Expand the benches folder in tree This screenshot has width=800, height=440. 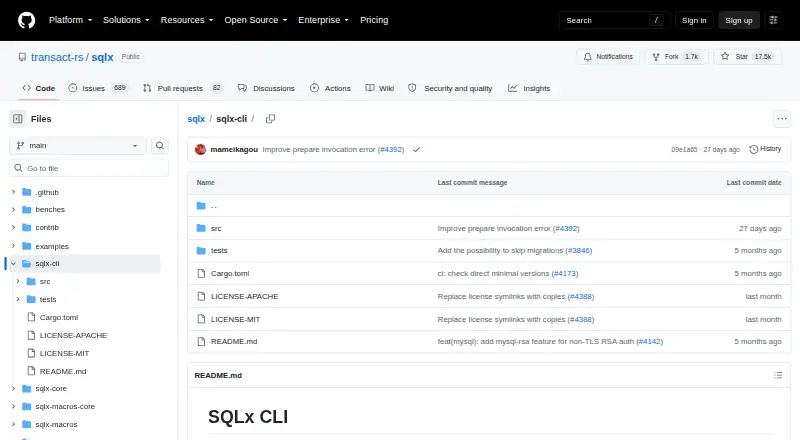(x=13, y=210)
